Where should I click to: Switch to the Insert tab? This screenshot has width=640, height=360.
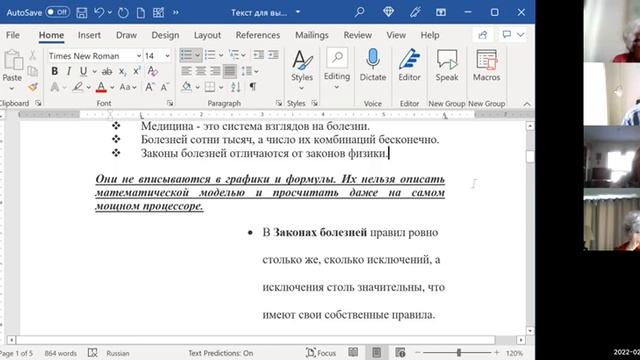pos(89,35)
